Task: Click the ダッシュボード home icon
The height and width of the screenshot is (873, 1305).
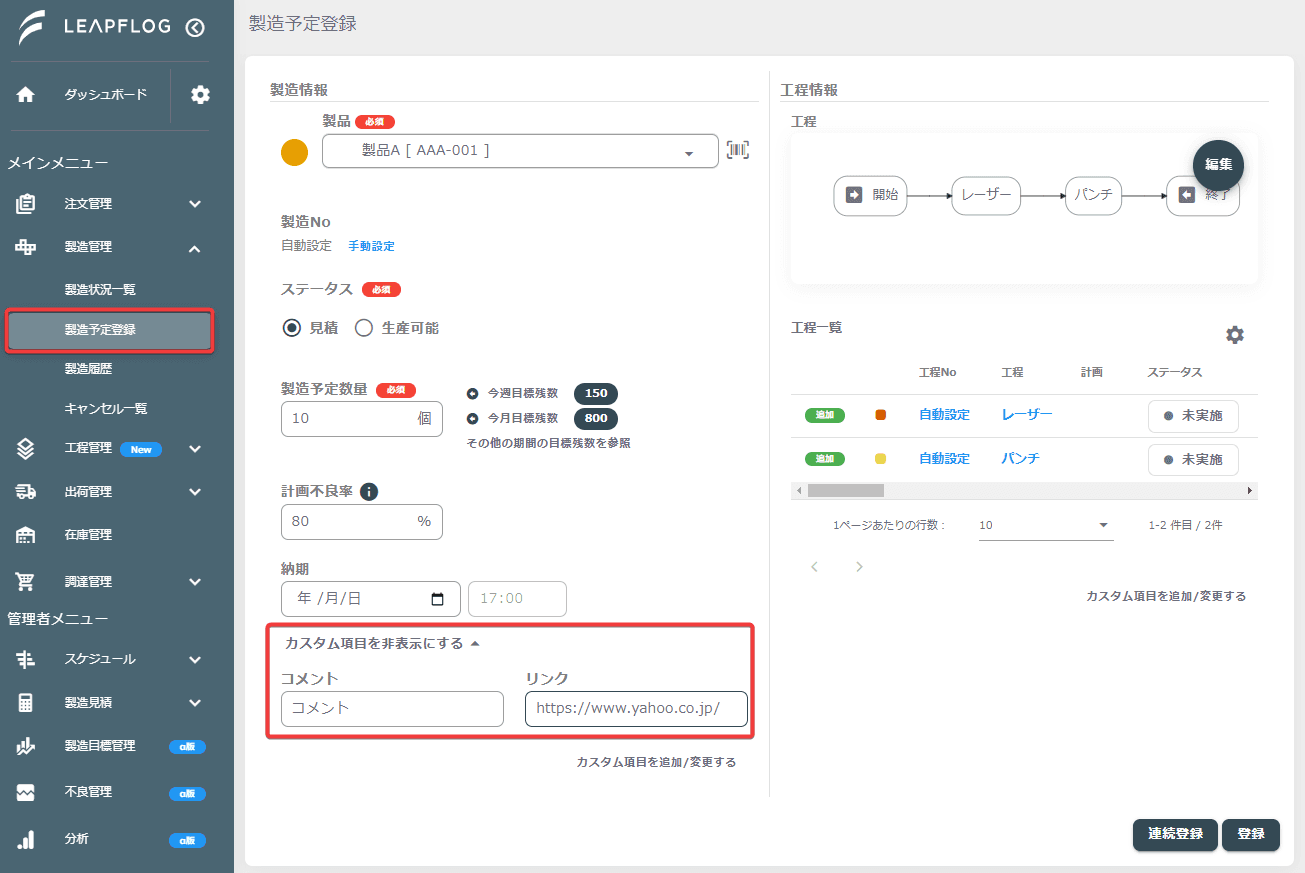Action: click(26, 95)
